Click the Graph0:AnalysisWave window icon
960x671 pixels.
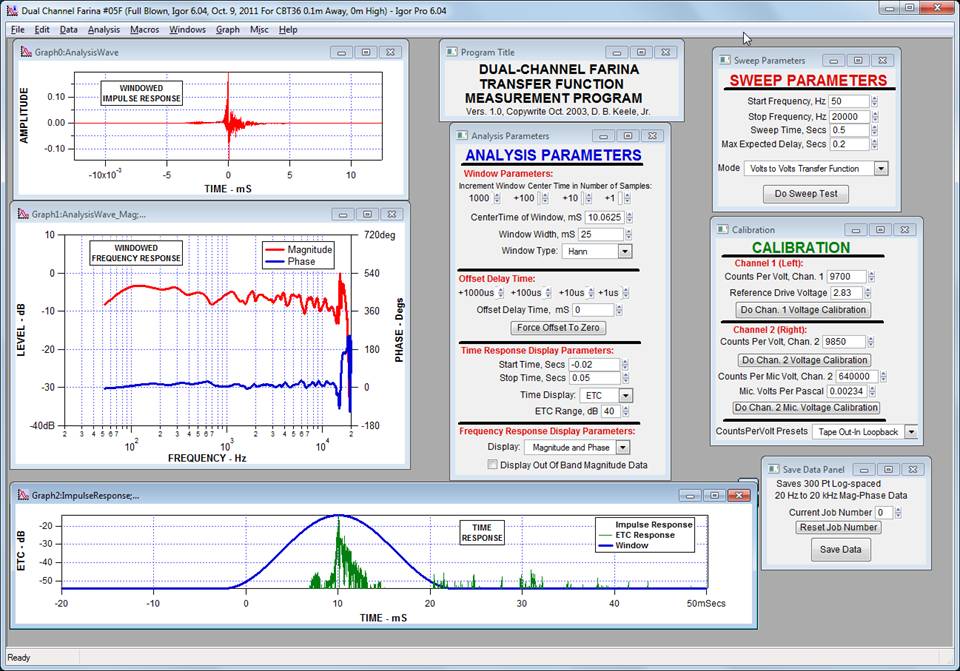point(26,51)
